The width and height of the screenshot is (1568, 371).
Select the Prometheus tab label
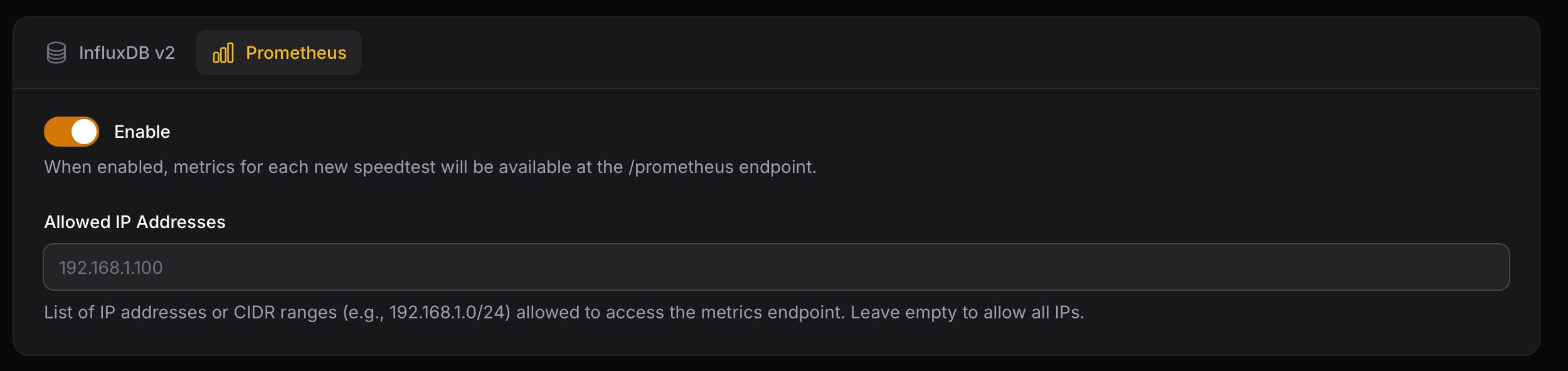295,53
